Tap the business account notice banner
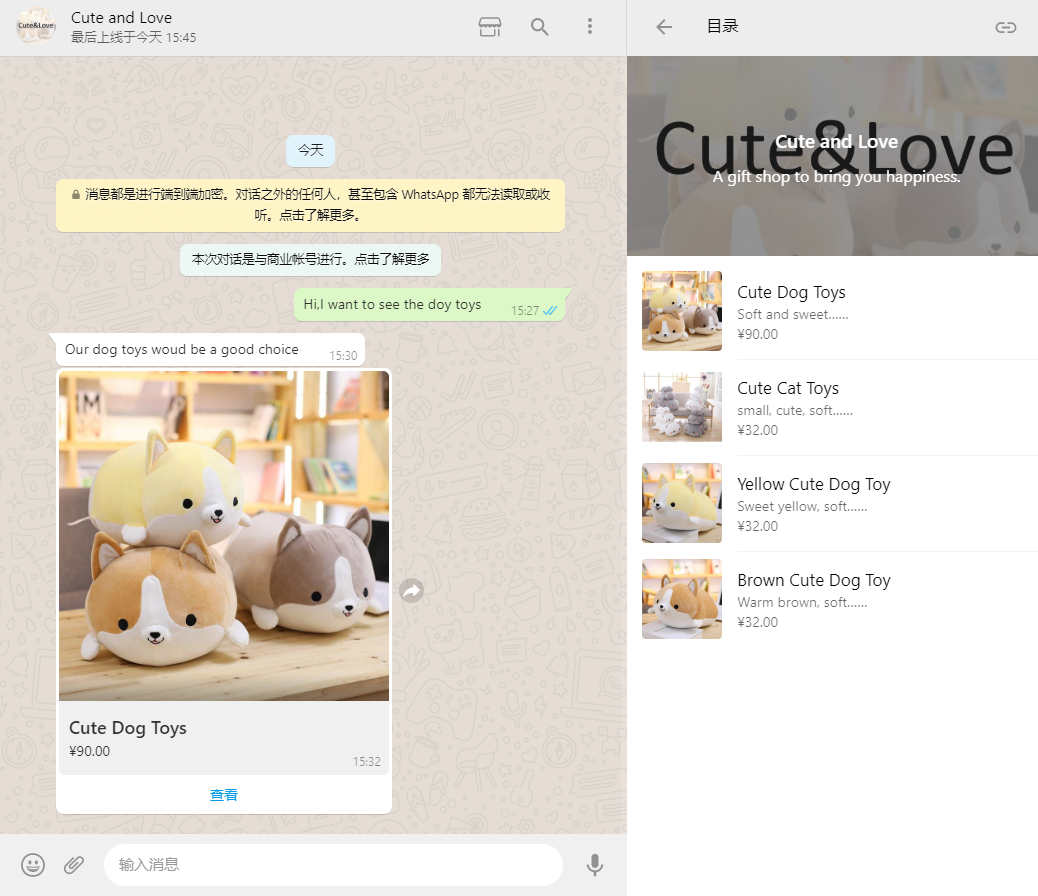The image size is (1038, 896). click(310, 259)
